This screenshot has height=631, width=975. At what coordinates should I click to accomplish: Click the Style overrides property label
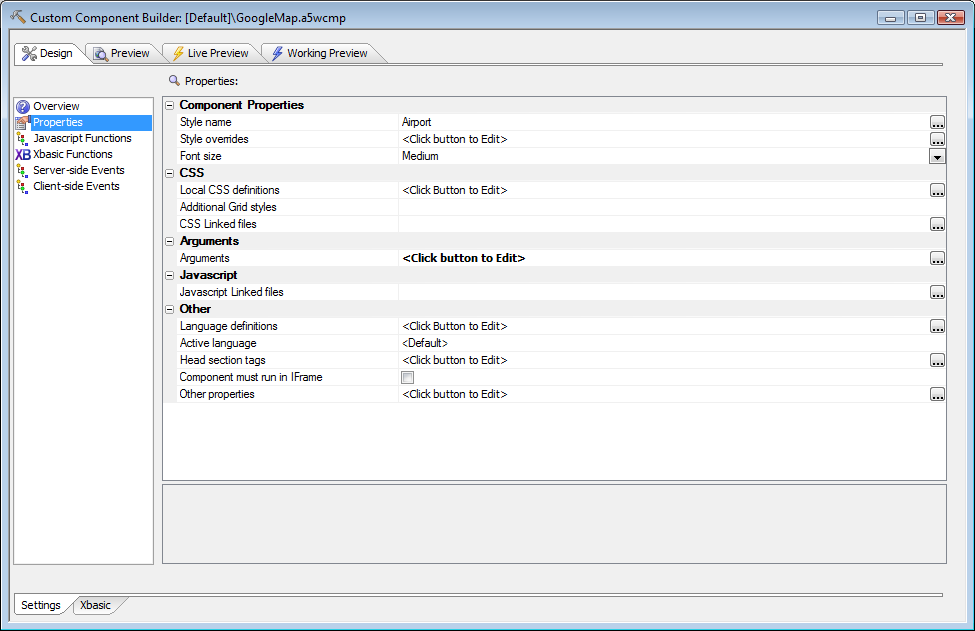[214, 139]
